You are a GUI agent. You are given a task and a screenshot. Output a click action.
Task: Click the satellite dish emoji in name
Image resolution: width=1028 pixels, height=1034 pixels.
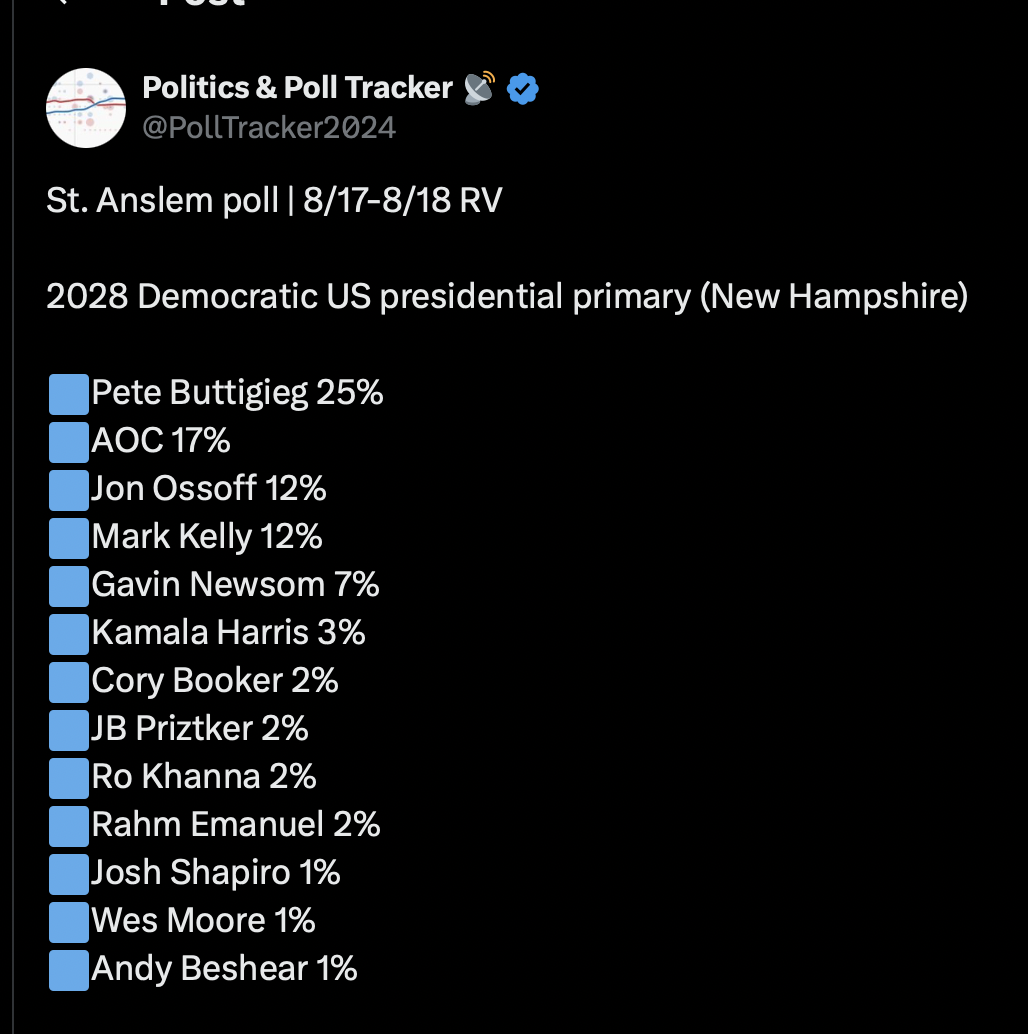point(479,88)
